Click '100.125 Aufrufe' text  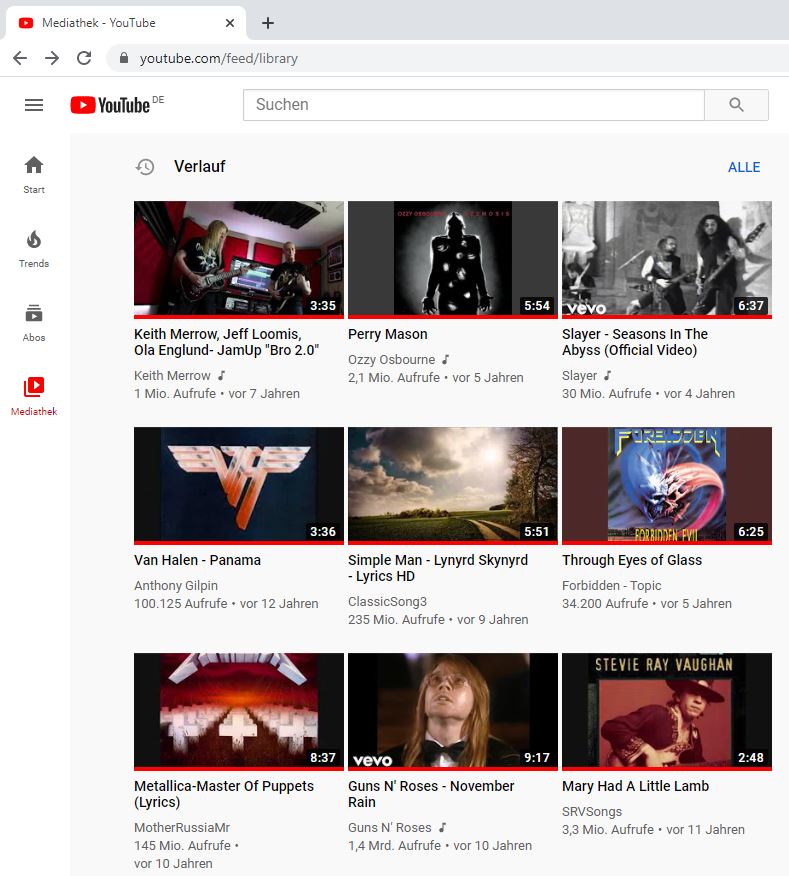[x=180, y=603]
